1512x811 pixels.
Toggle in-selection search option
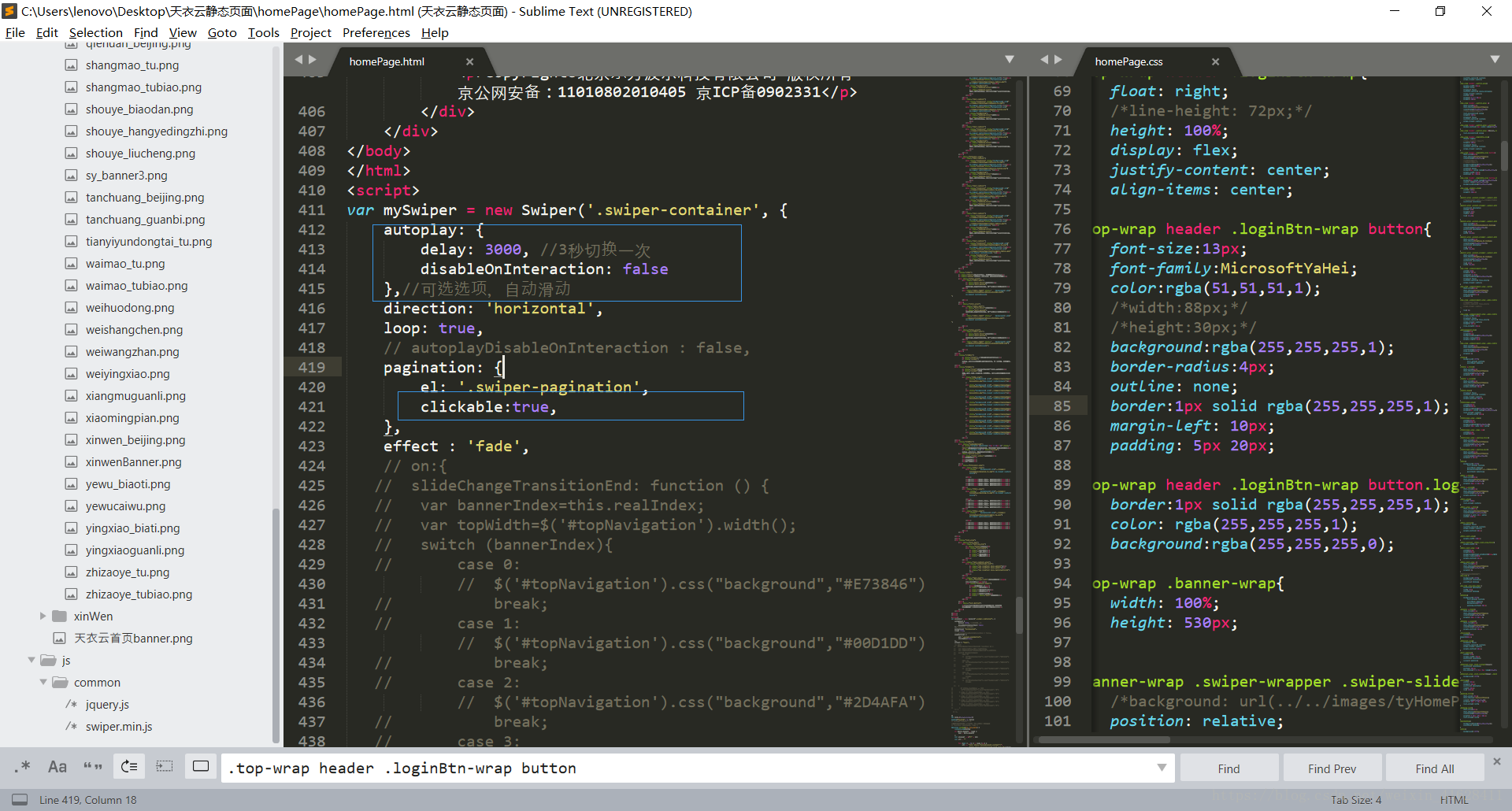pos(165,767)
